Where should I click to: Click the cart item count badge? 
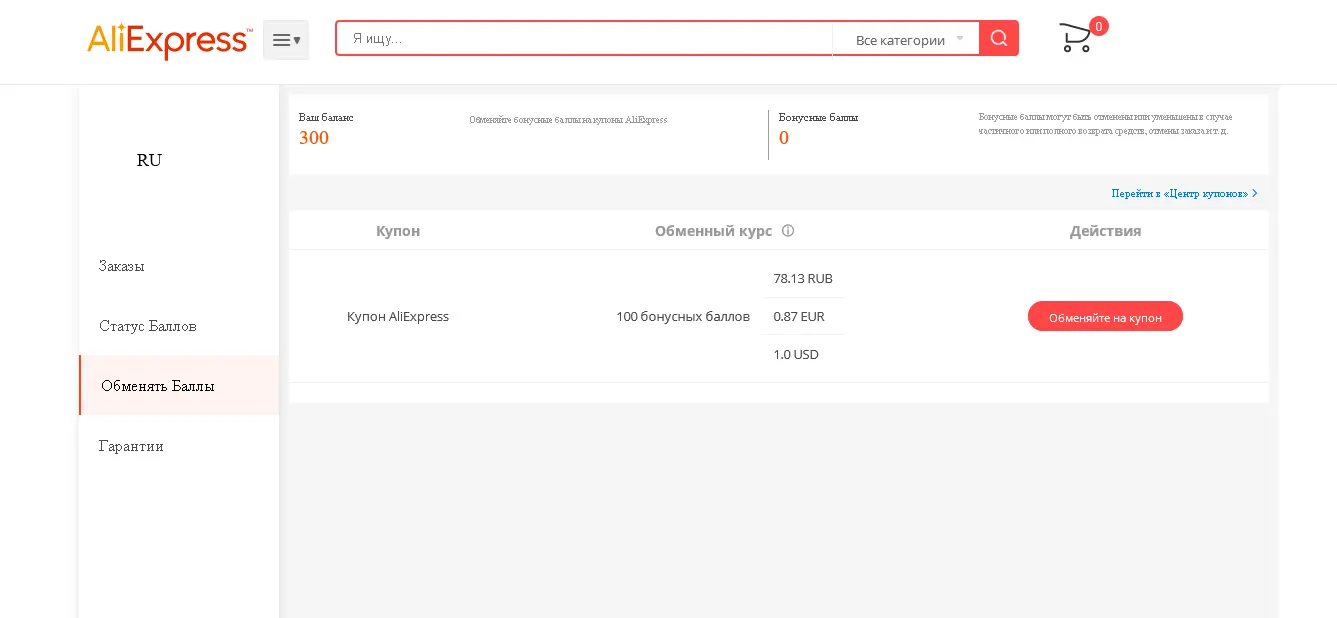point(1099,26)
